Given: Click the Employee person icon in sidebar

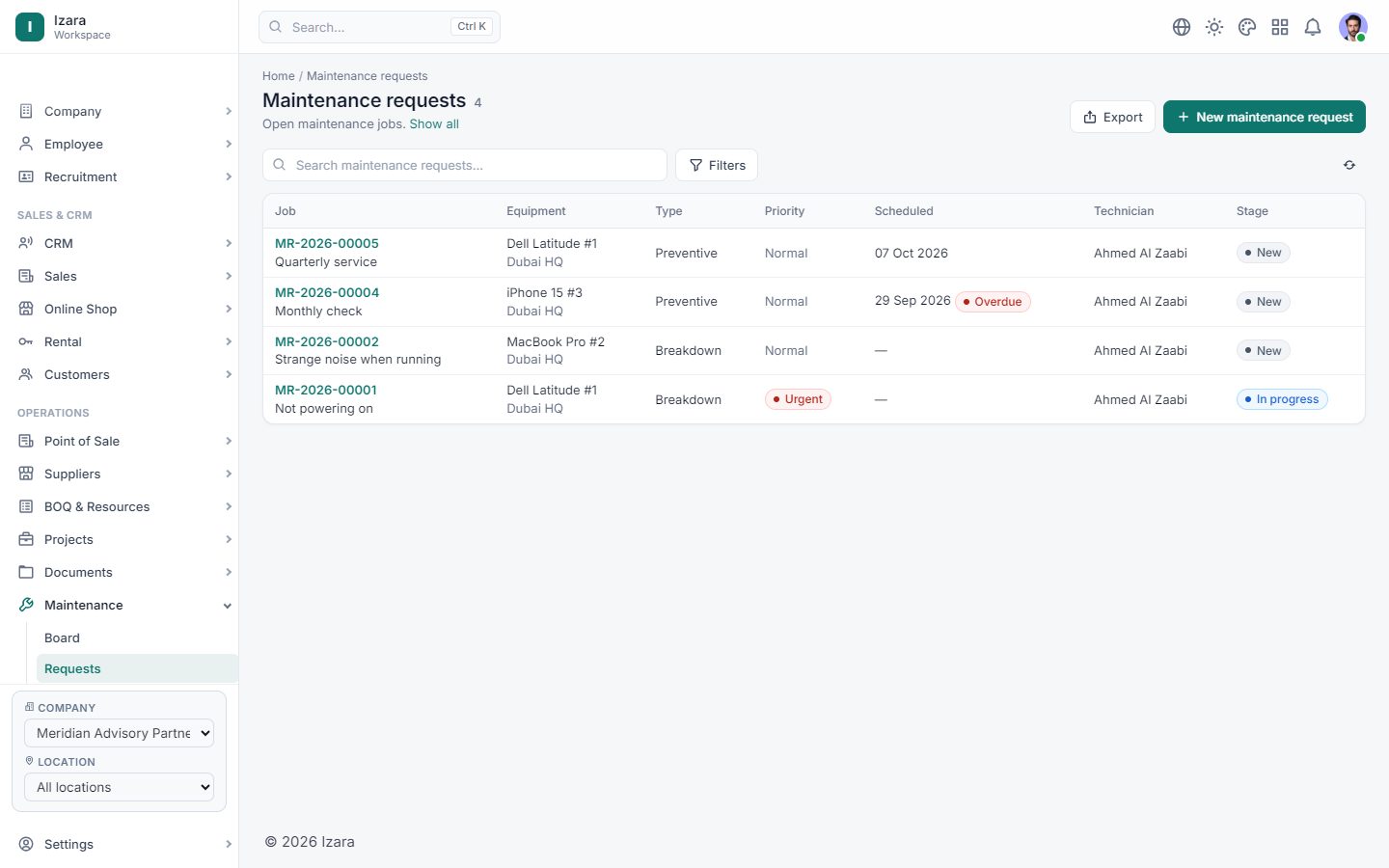Looking at the screenshot, I should pyautogui.click(x=26, y=144).
